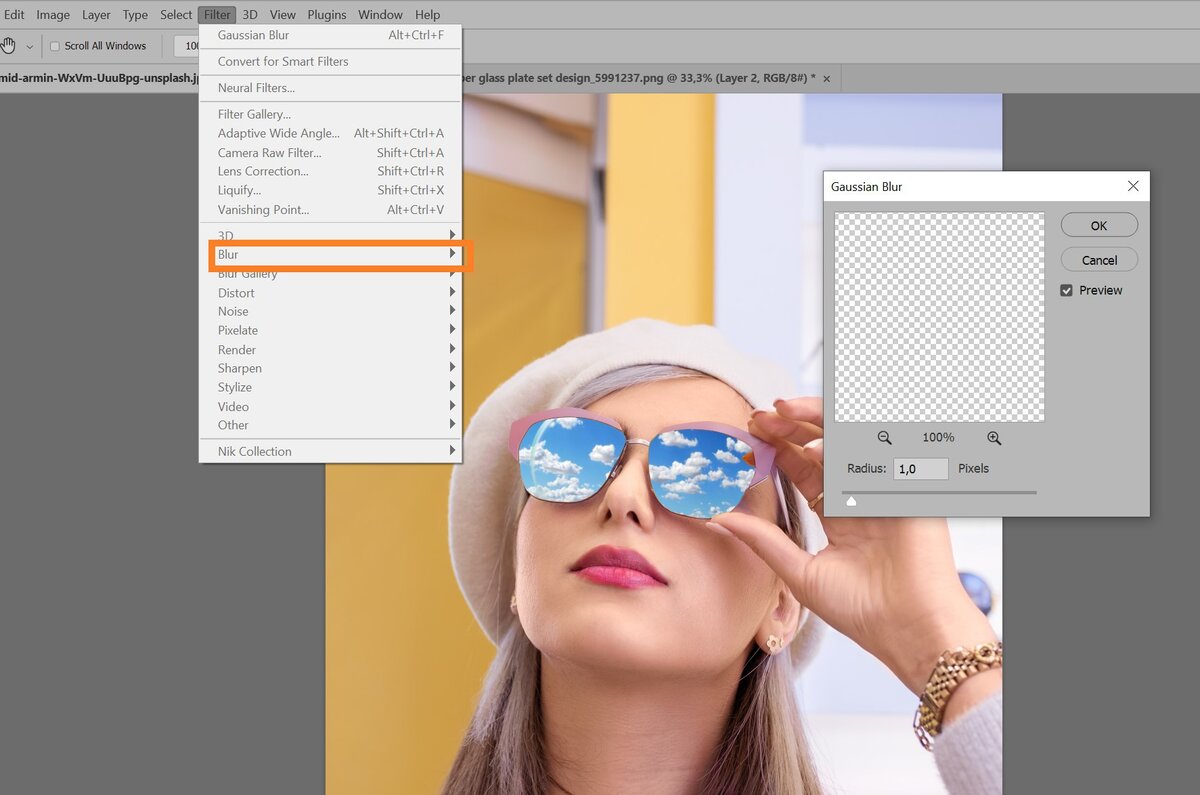This screenshot has height=795, width=1200.
Task: Click the 100% preview zoom value
Action: click(x=938, y=438)
